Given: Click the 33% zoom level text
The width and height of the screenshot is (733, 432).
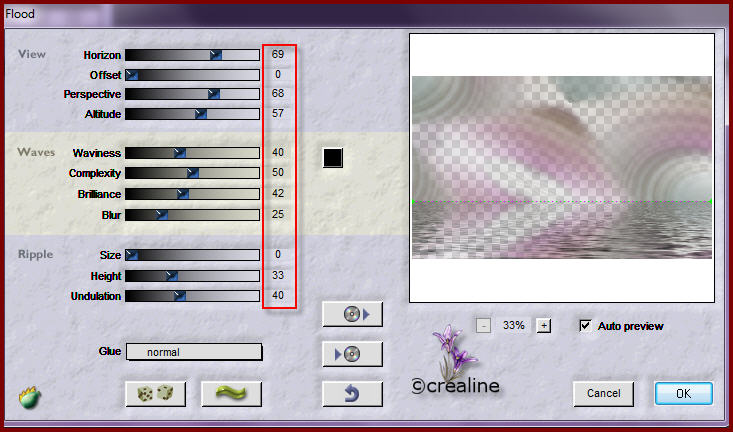Looking at the screenshot, I should (x=514, y=325).
